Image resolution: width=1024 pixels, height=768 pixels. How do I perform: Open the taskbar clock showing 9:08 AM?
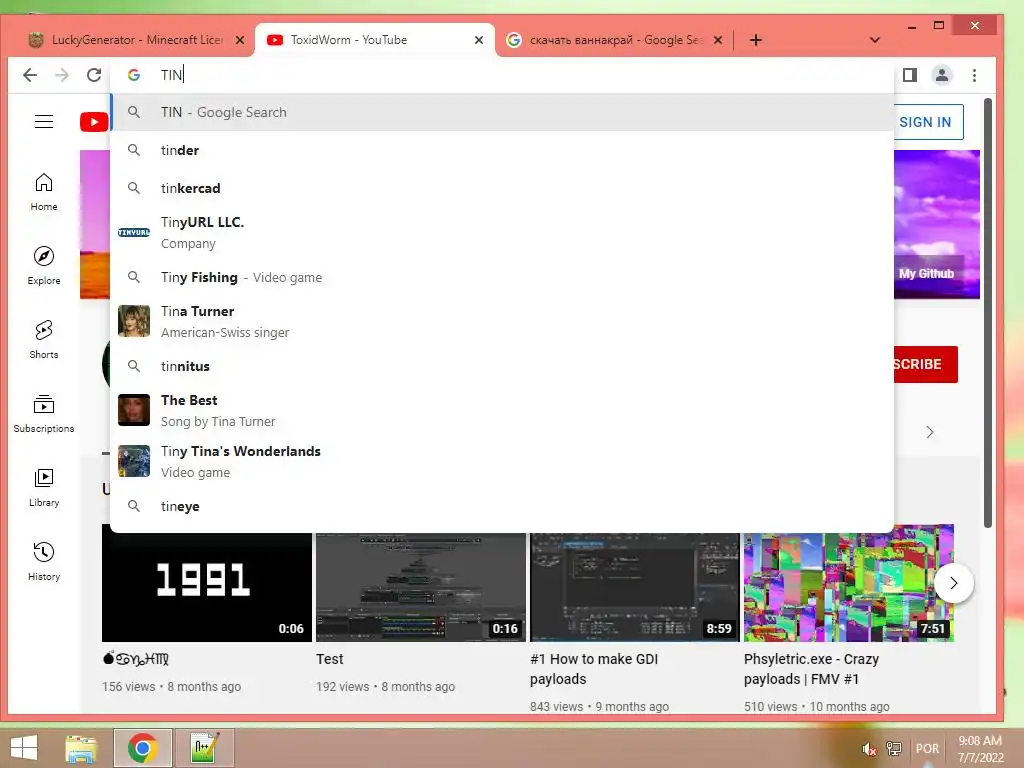tap(980, 749)
